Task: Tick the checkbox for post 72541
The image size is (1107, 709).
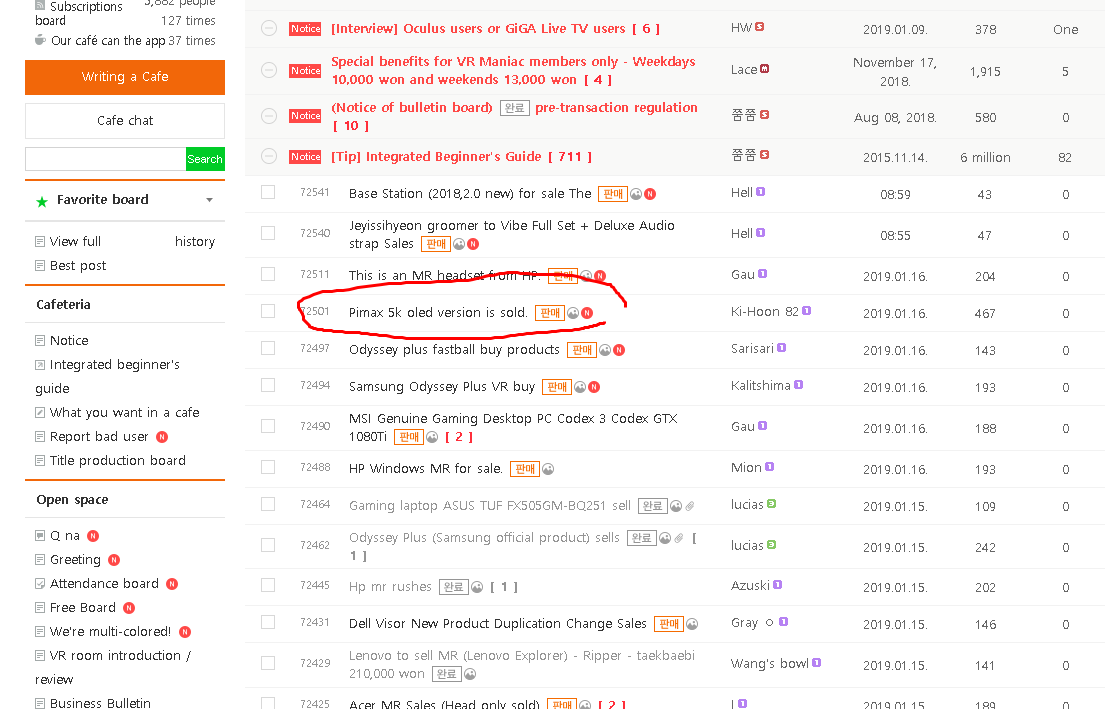Action: click(x=268, y=192)
